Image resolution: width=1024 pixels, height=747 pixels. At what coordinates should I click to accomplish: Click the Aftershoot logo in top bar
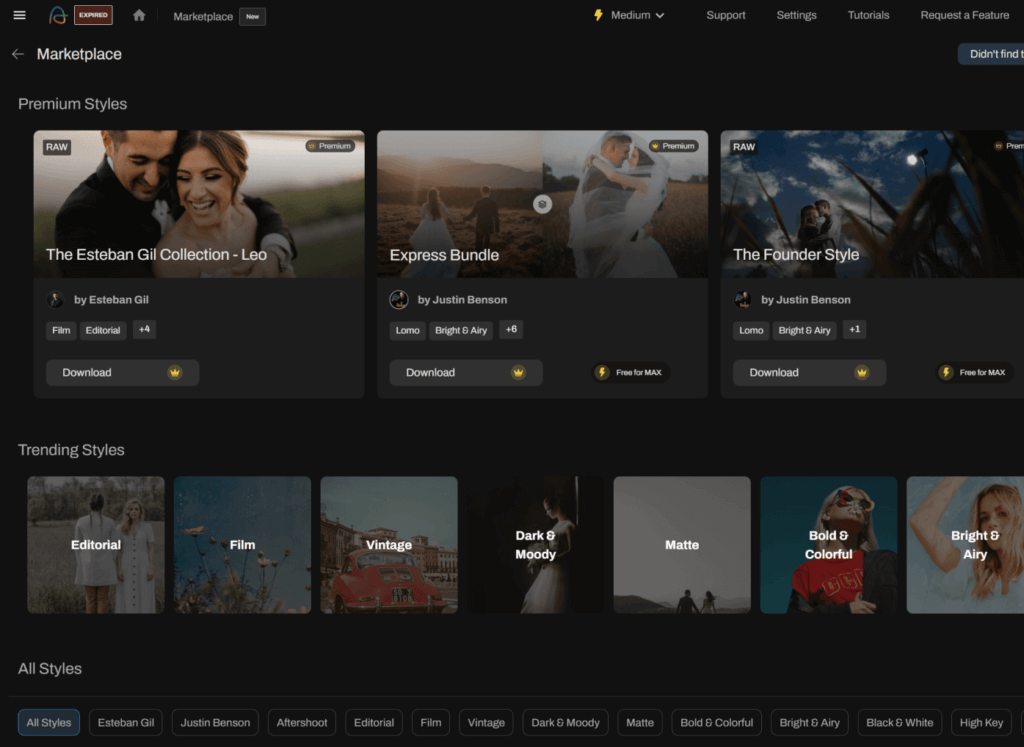(60, 15)
